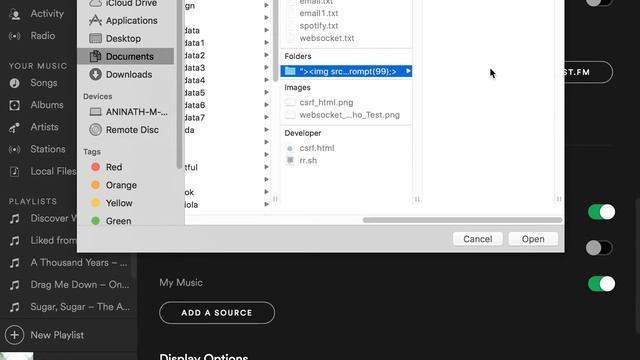Viewport: 640px width, 360px height.
Task: Toggle the My Music switch off
Action: [x=601, y=284]
